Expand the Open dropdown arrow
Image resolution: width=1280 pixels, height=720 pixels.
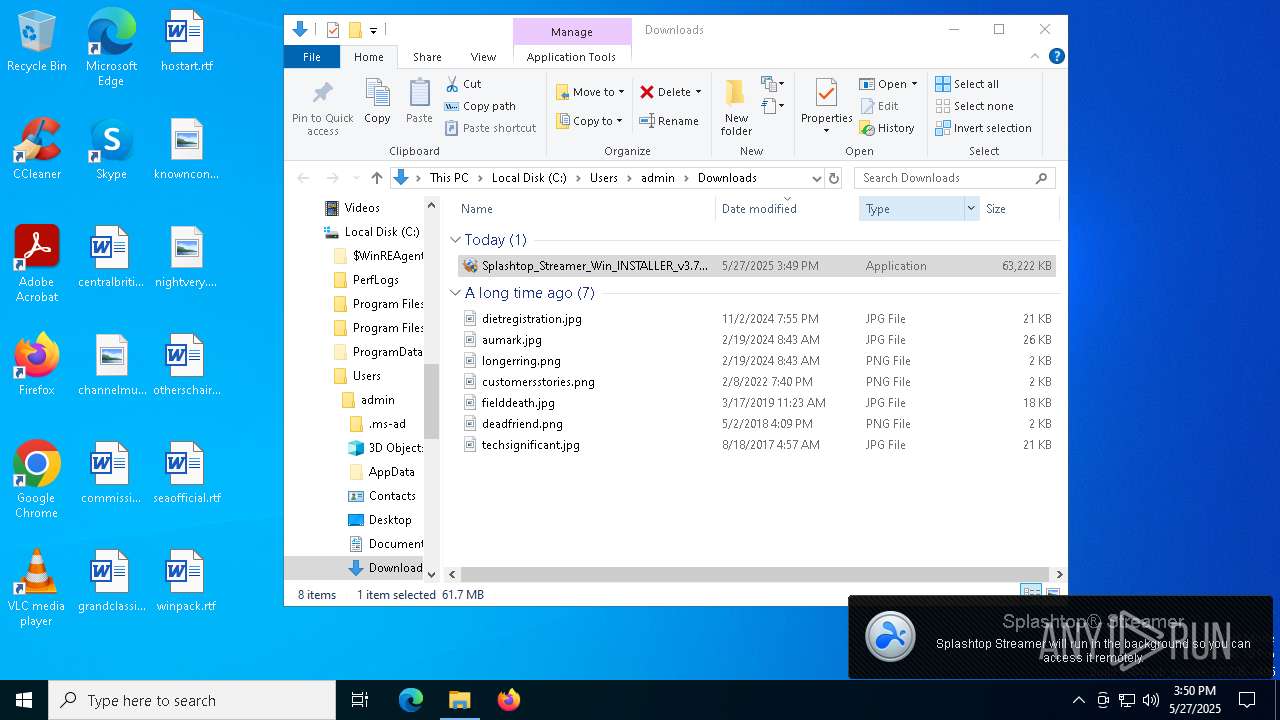914,84
